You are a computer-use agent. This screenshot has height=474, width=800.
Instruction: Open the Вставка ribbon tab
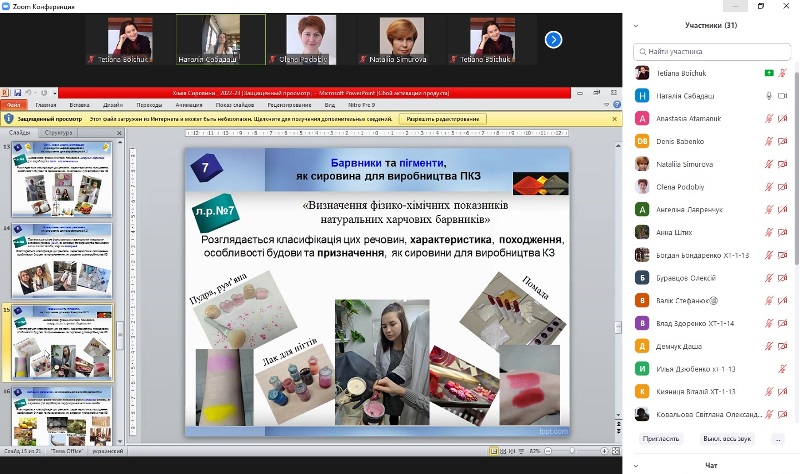80,105
